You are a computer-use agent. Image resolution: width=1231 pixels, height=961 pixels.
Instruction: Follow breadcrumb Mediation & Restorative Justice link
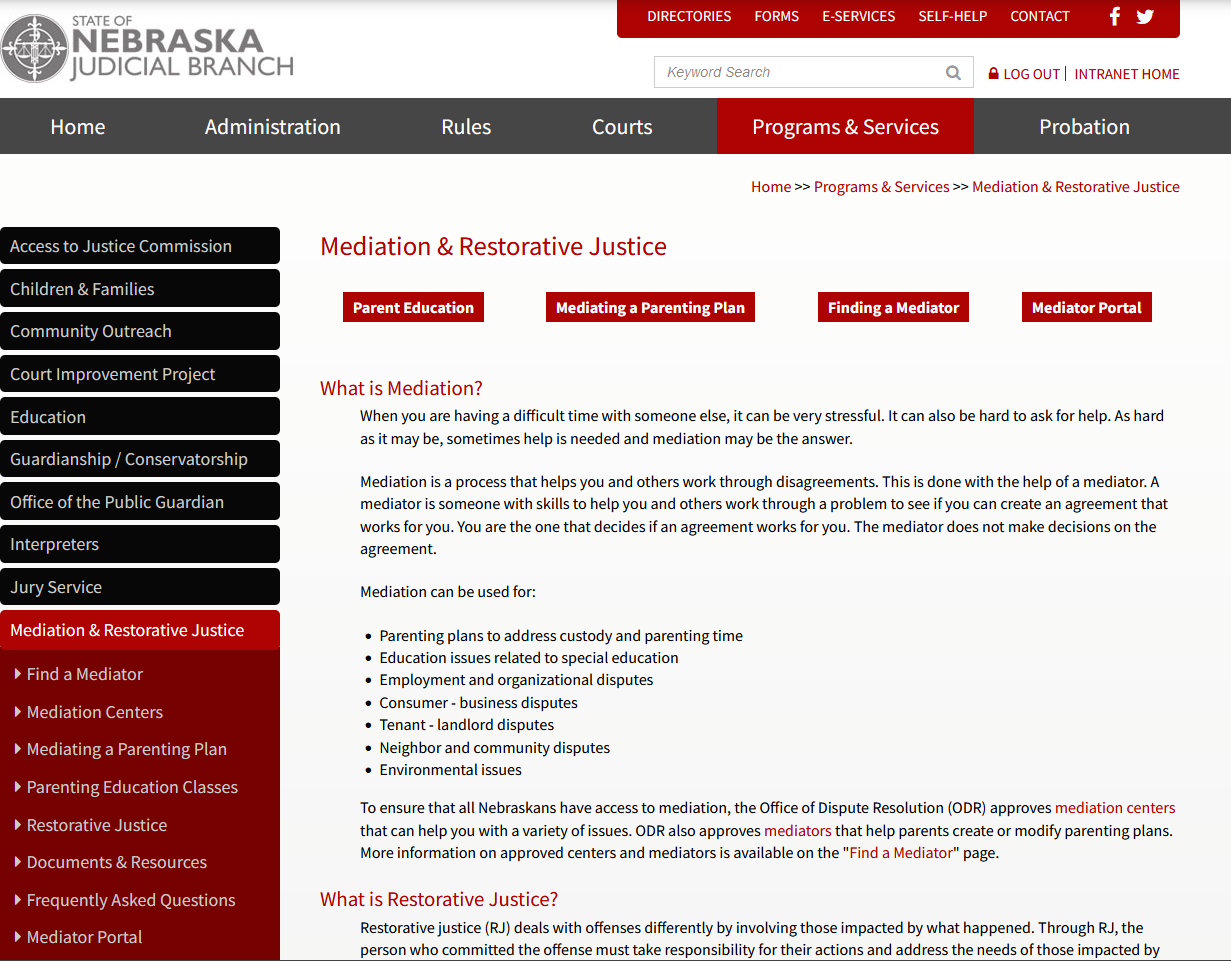pos(1076,187)
